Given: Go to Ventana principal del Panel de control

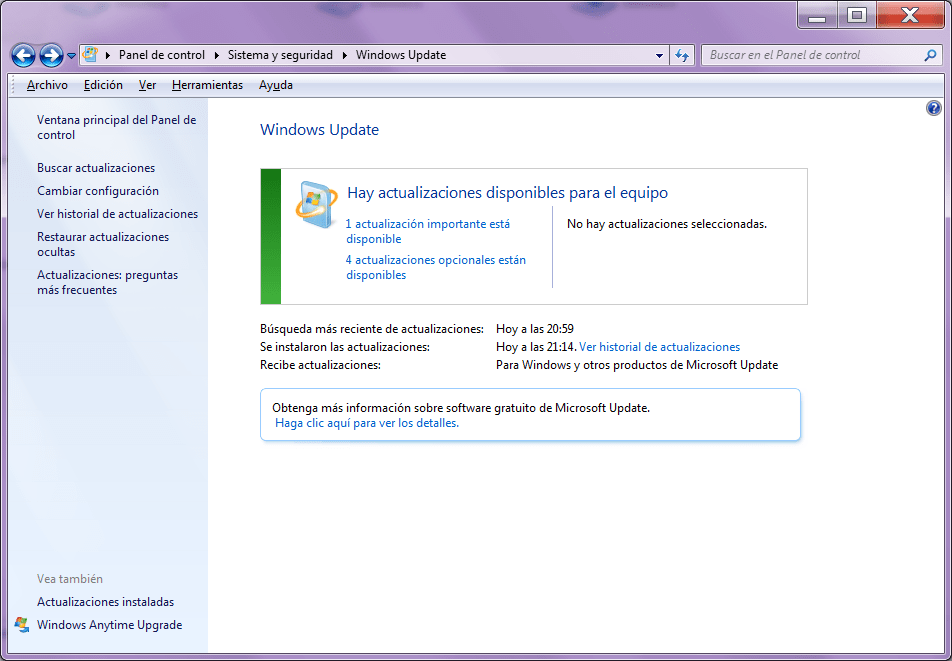Looking at the screenshot, I should coord(117,127).
